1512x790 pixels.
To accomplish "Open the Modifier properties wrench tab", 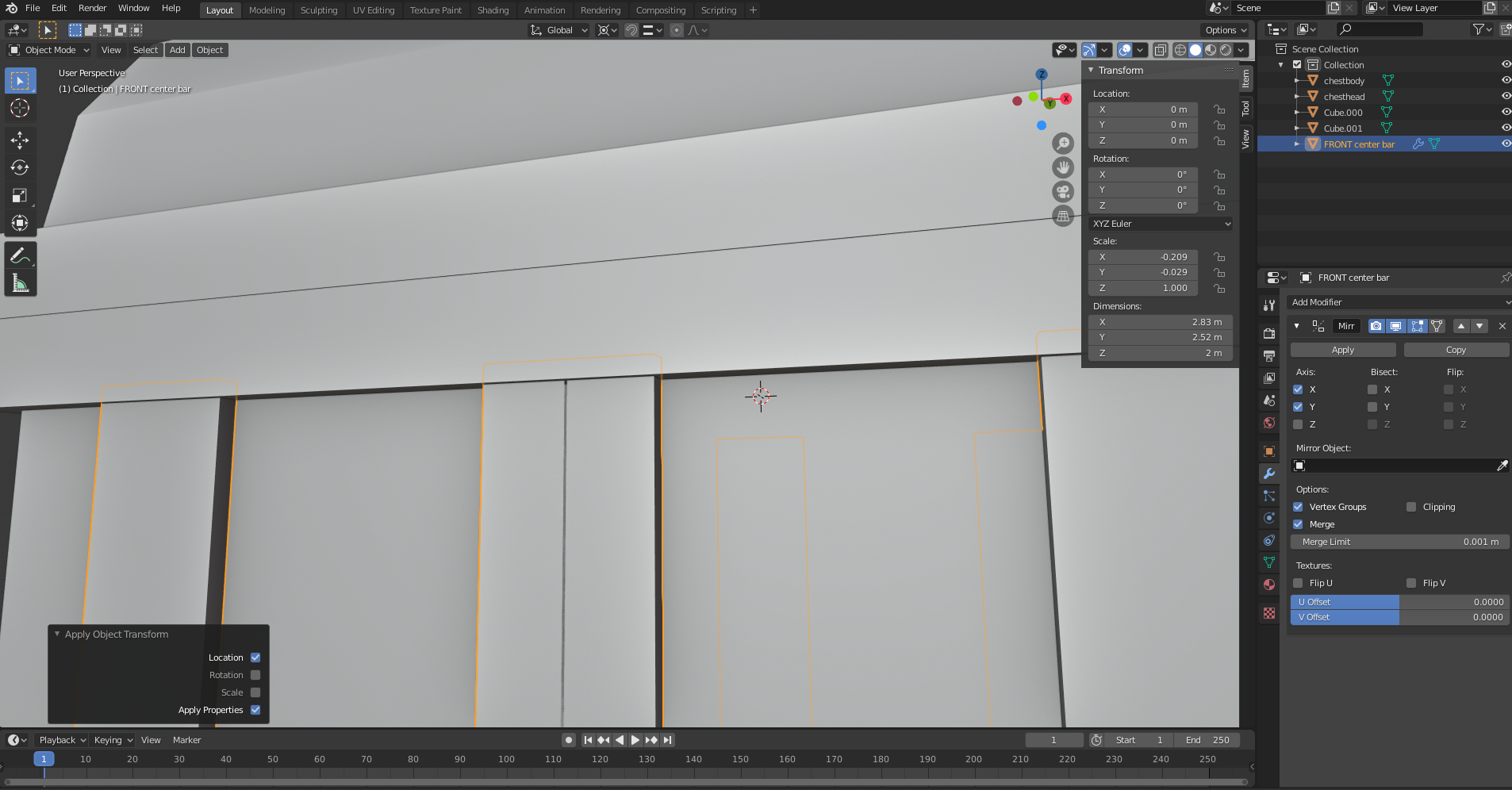I will [x=1269, y=474].
